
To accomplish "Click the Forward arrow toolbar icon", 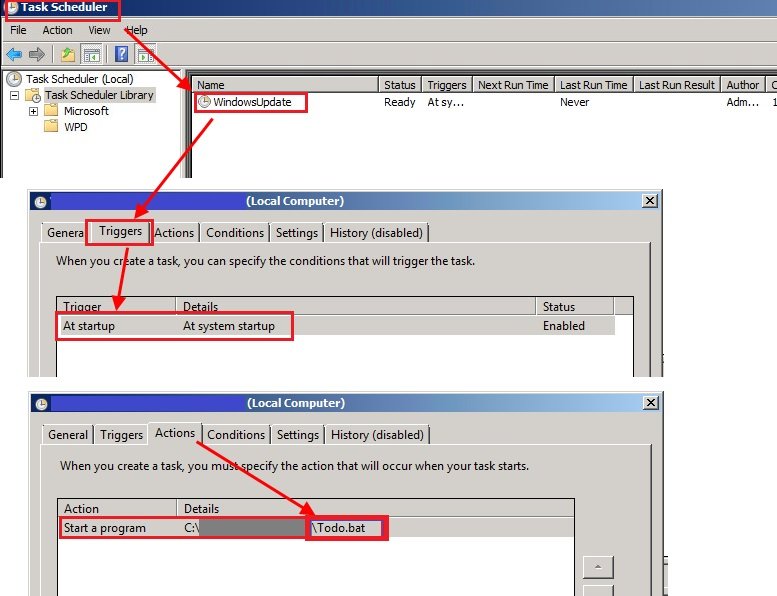I will [x=37, y=54].
